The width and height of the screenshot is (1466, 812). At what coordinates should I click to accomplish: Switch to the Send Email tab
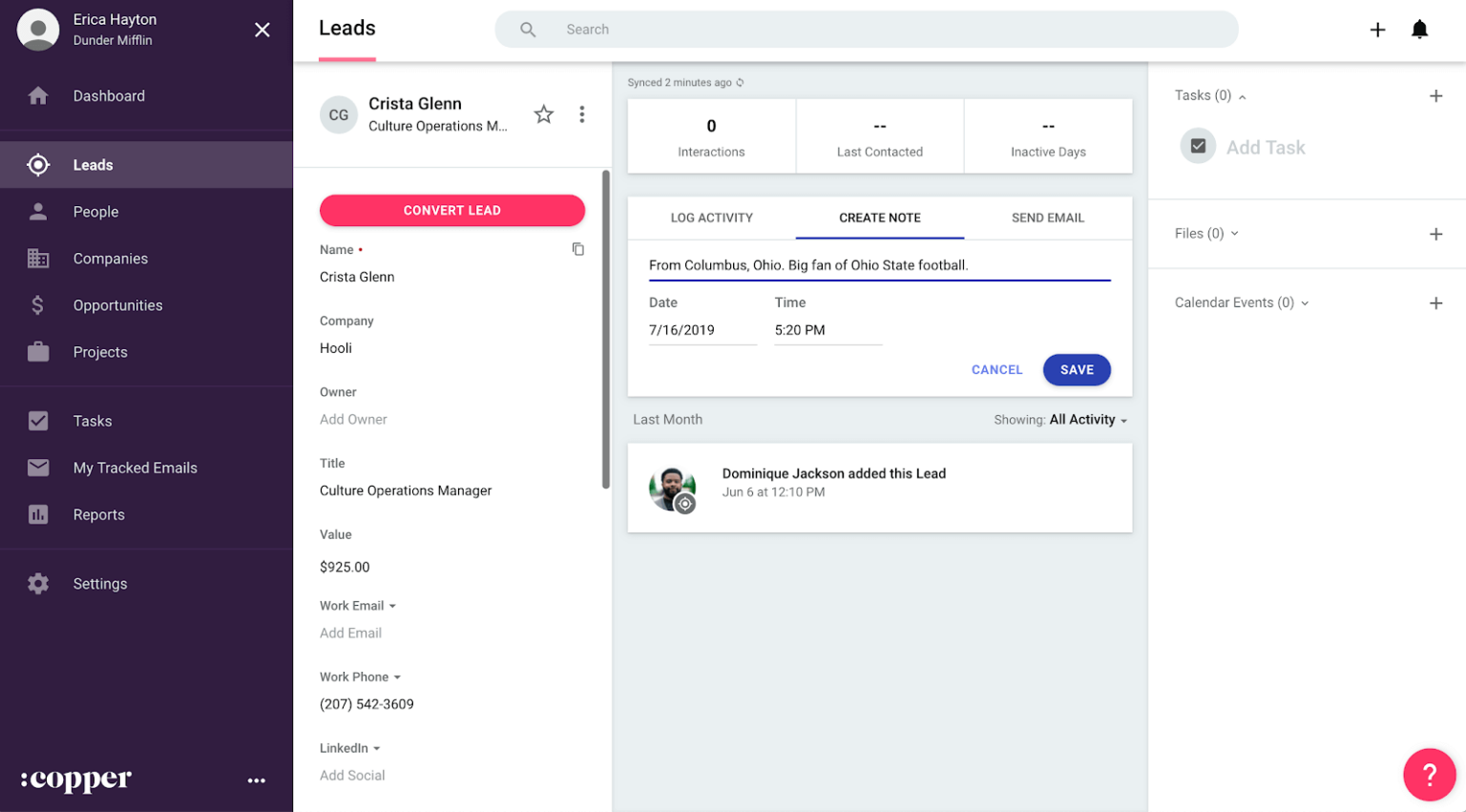pyautogui.click(x=1047, y=218)
